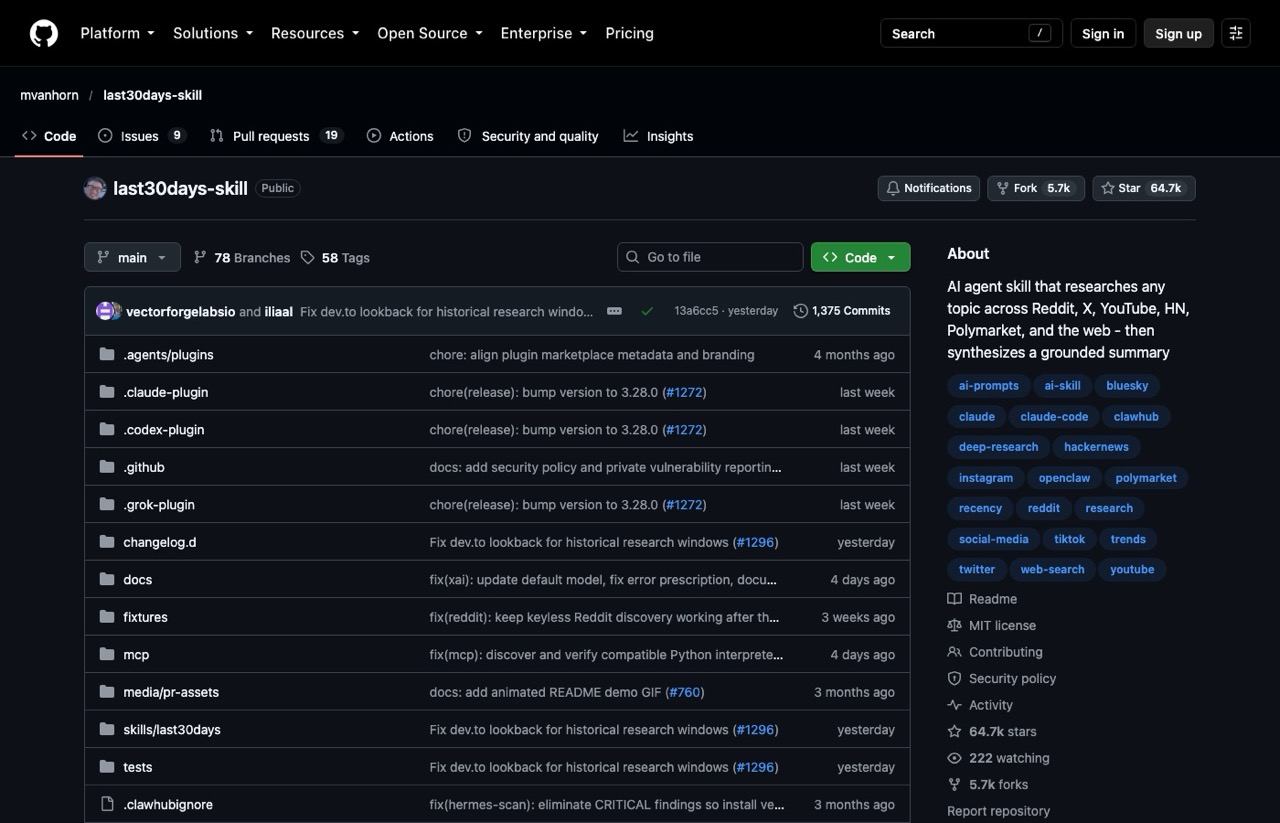
Task: Fork the repository
Action: [x=1036, y=188]
